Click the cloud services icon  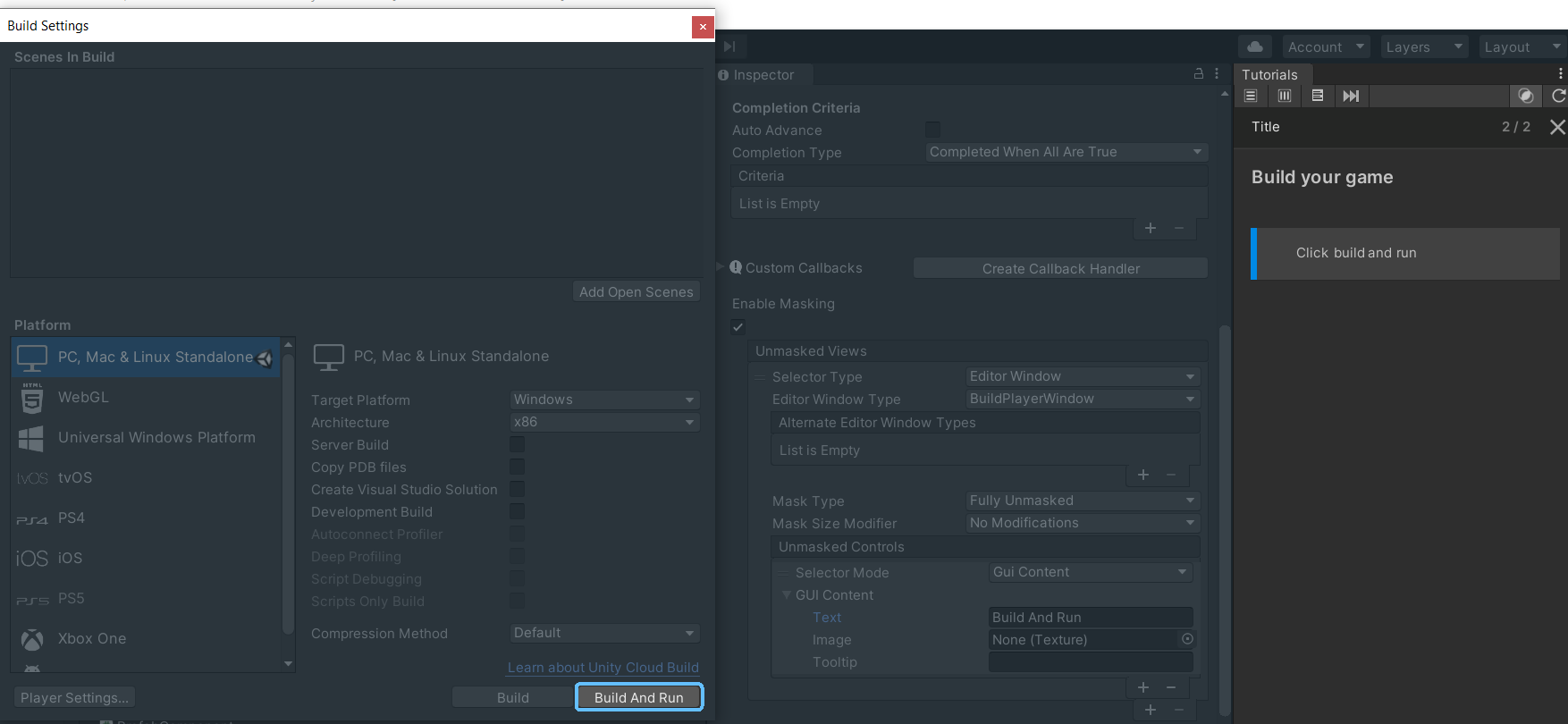pos(1255,46)
